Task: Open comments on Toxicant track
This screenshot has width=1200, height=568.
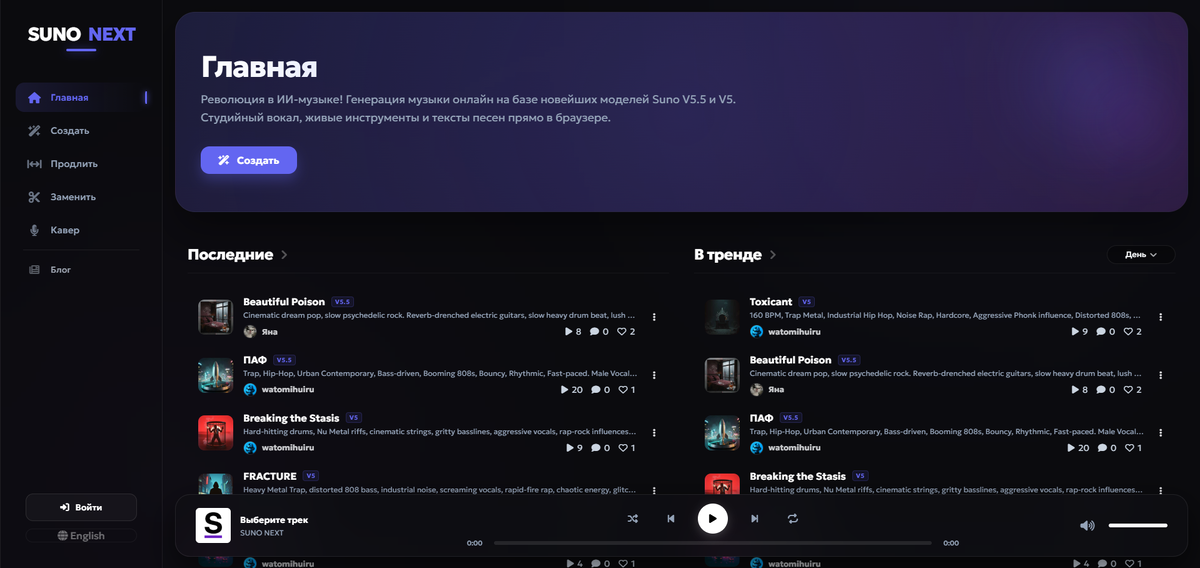Action: click(1101, 332)
